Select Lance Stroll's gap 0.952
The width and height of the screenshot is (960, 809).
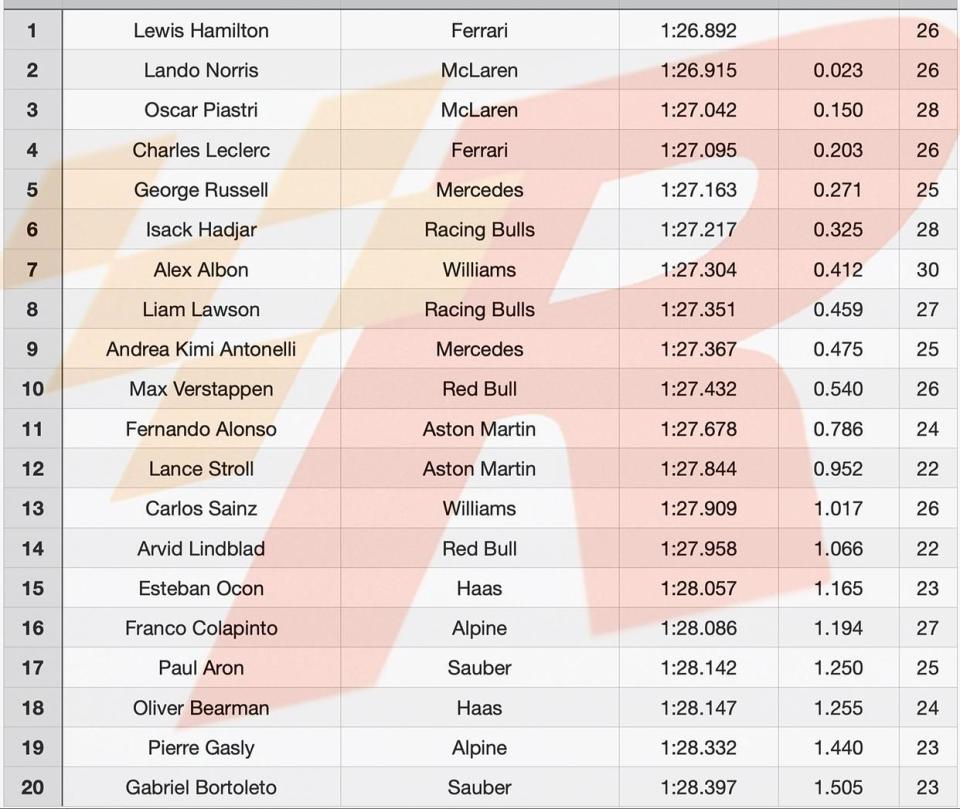838,468
